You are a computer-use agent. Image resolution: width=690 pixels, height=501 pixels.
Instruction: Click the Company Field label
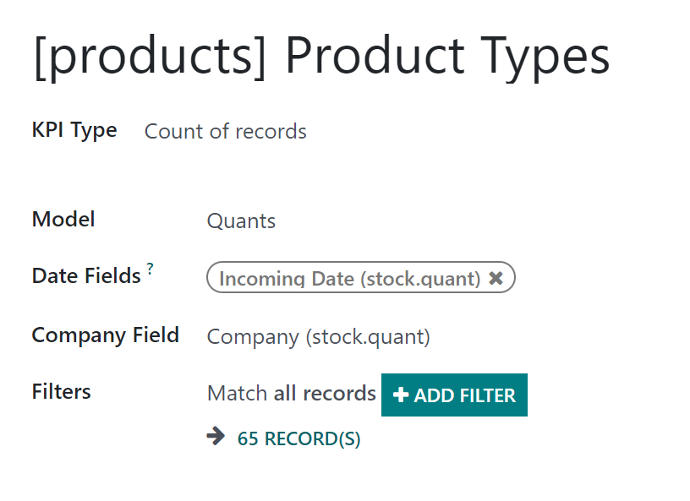(x=105, y=336)
